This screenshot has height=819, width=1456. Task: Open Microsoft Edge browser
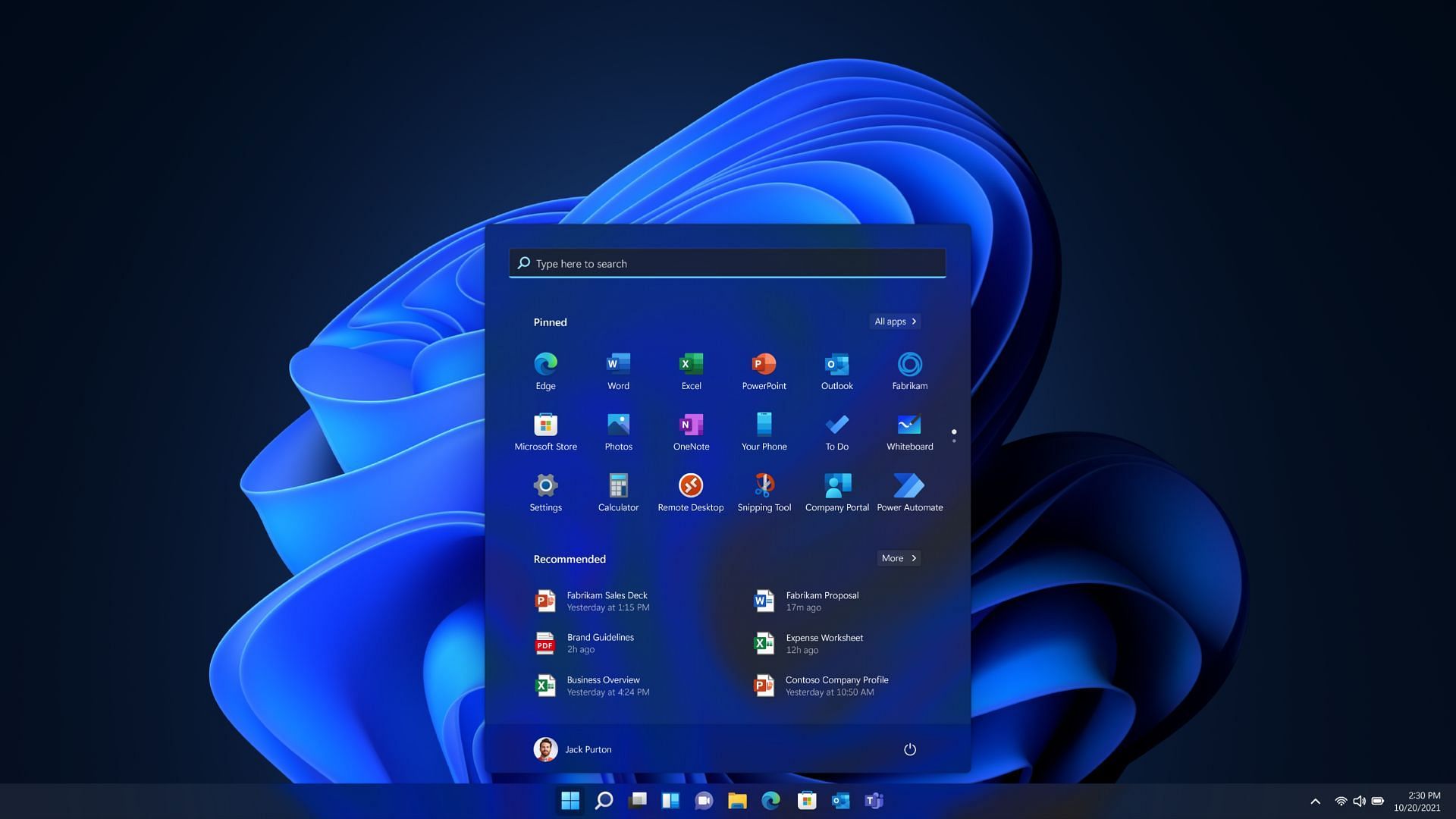tap(546, 363)
